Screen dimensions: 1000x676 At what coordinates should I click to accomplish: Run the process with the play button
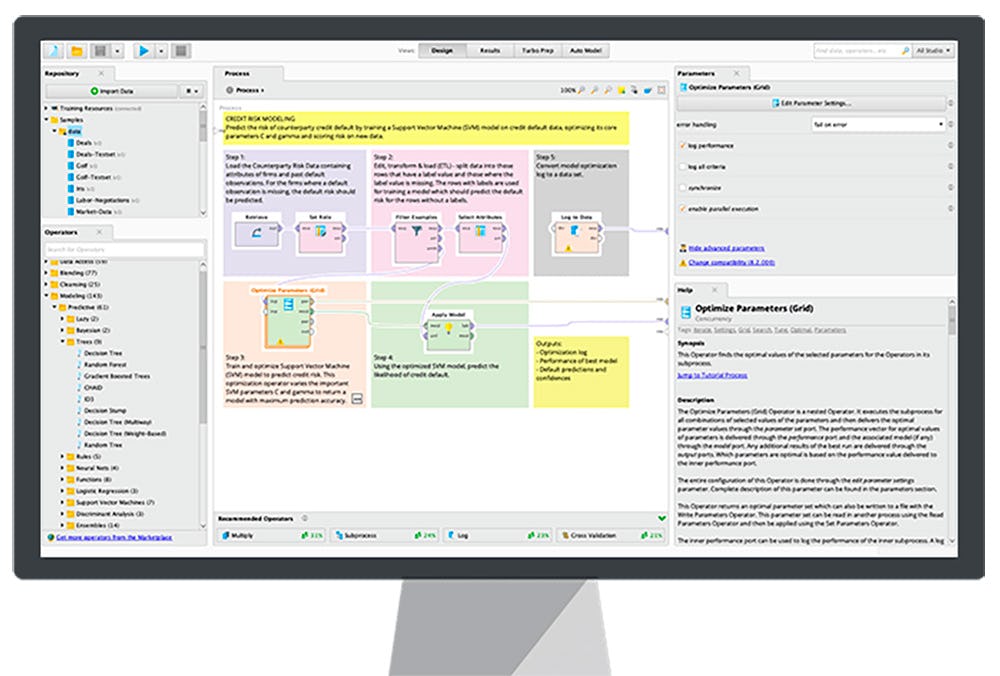tap(145, 50)
